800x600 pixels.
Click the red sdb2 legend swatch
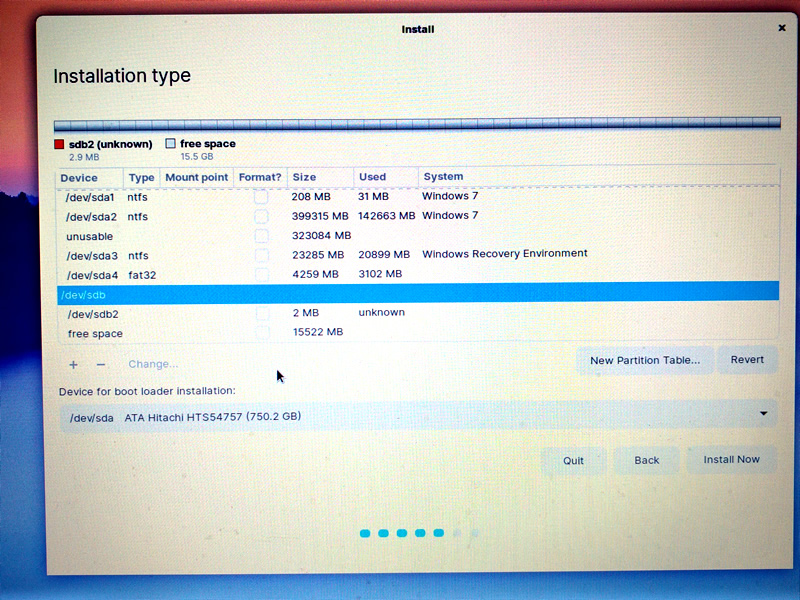(x=60, y=144)
